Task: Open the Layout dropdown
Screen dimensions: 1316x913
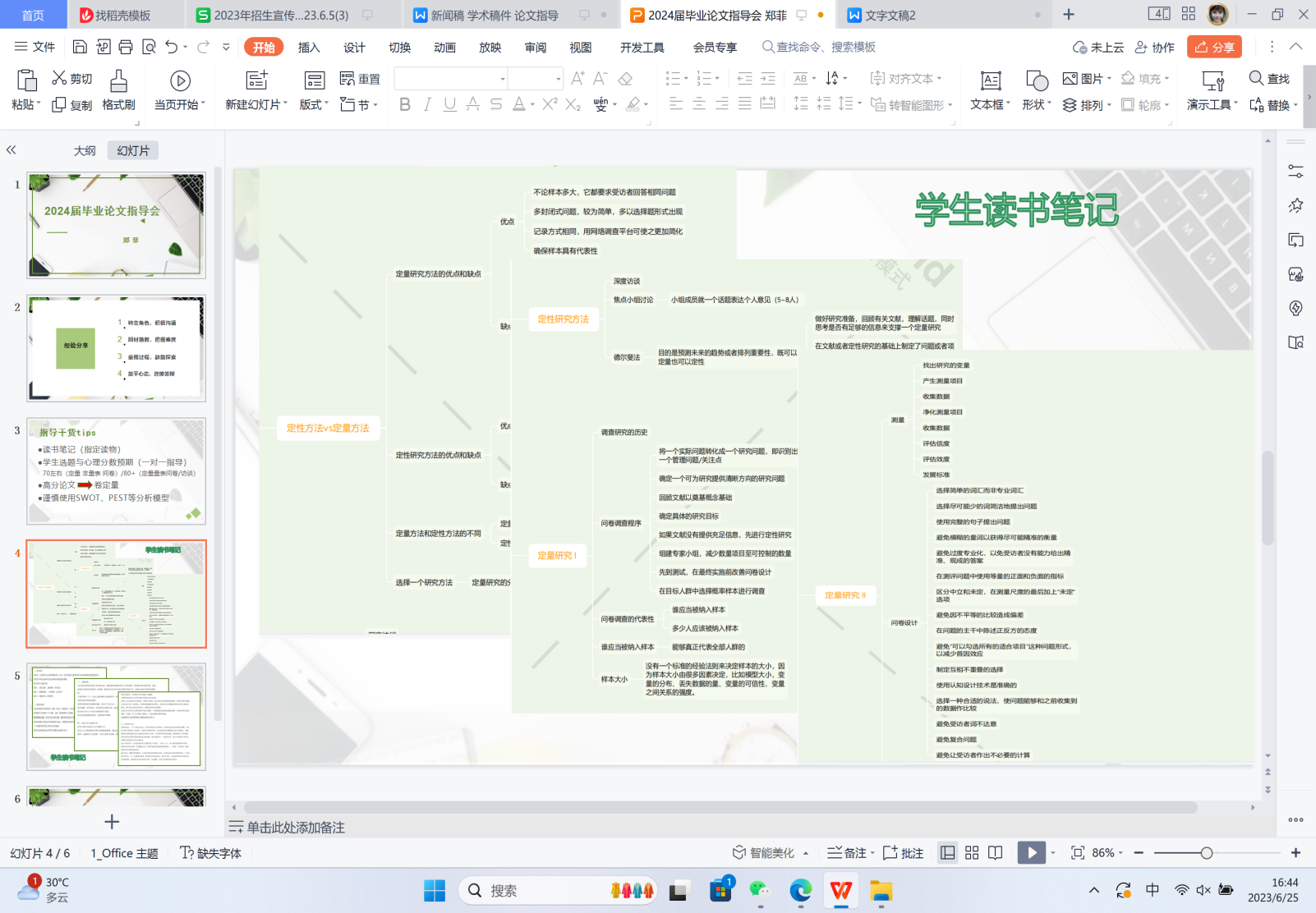Action: tap(314, 105)
